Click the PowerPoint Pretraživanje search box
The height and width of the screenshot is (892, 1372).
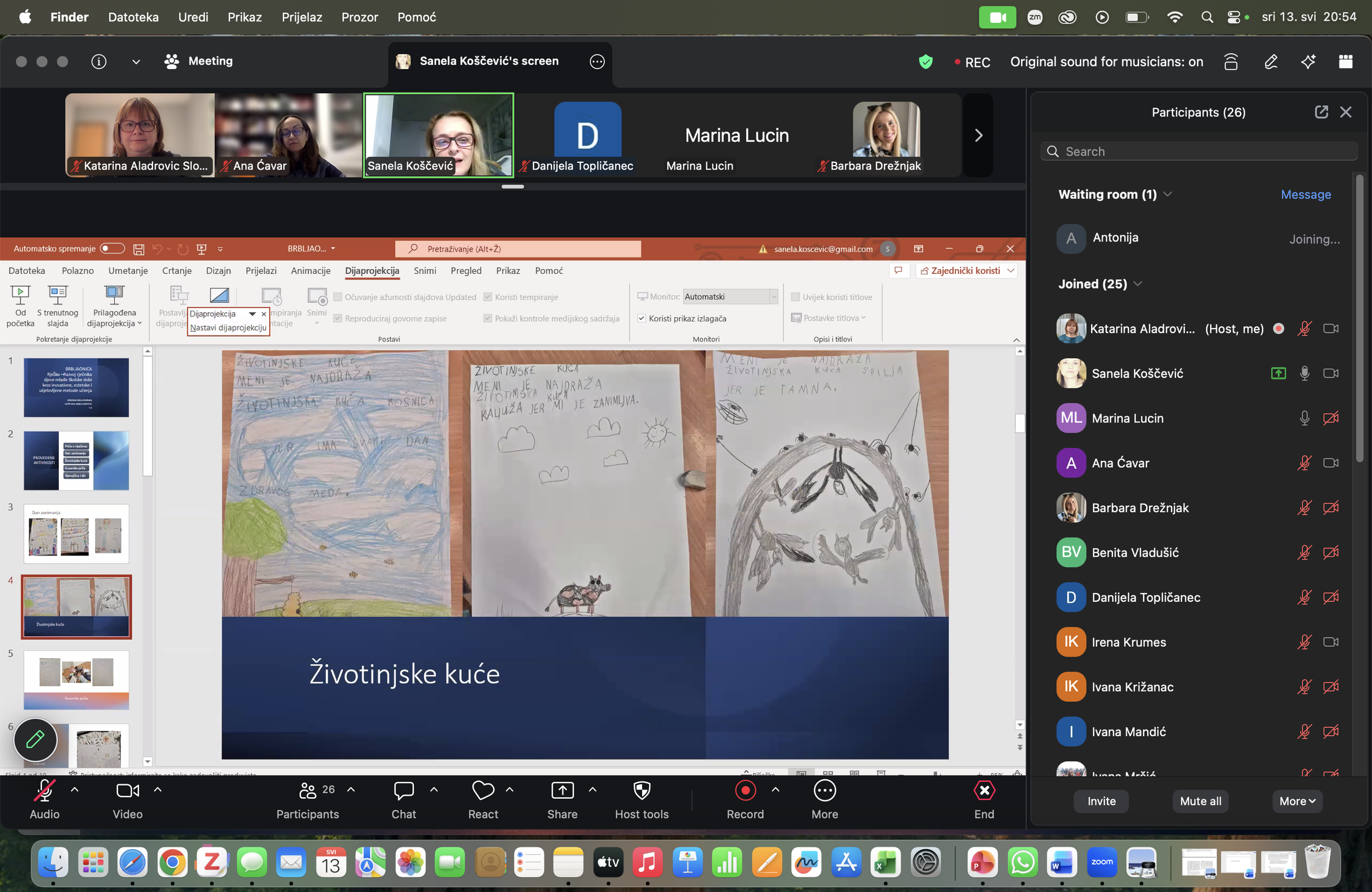[518, 249]
